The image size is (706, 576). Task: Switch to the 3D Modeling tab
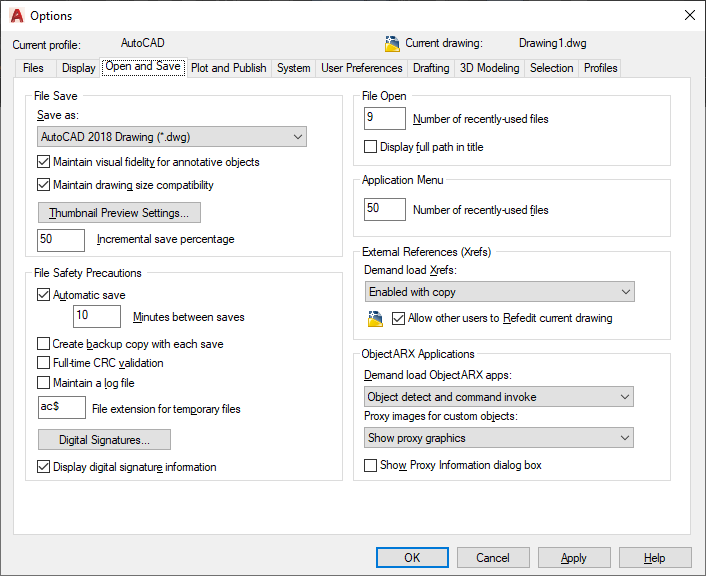pos(489,68)
